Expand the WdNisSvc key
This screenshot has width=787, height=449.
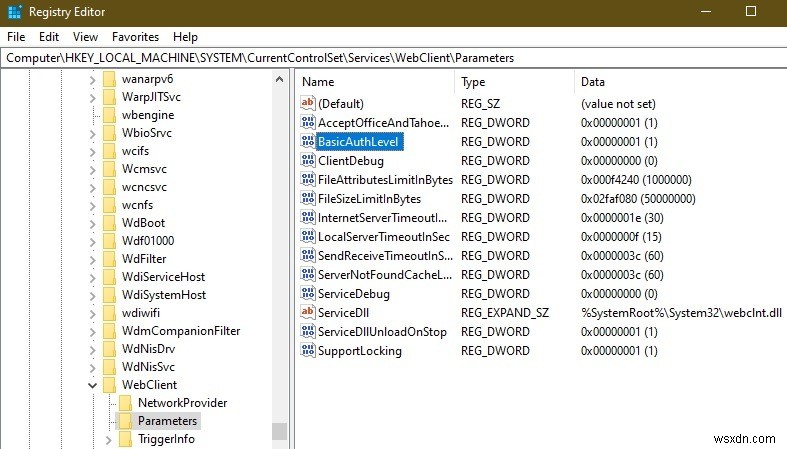[92, 367]
